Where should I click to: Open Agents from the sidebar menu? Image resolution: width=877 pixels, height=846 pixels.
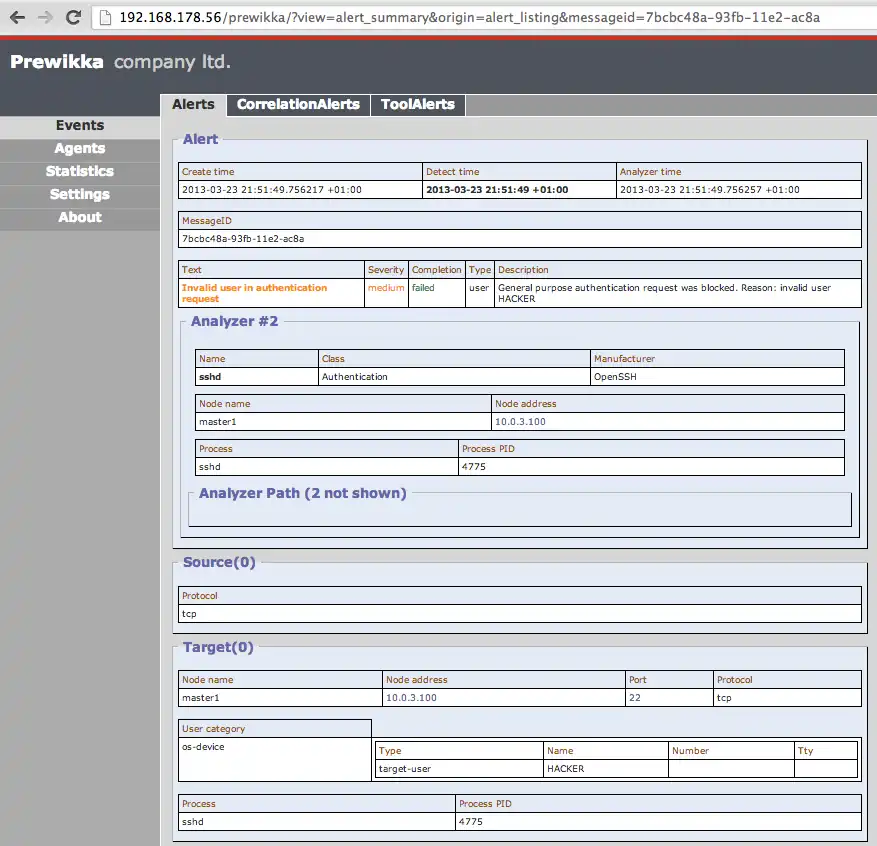pos(80,149)
